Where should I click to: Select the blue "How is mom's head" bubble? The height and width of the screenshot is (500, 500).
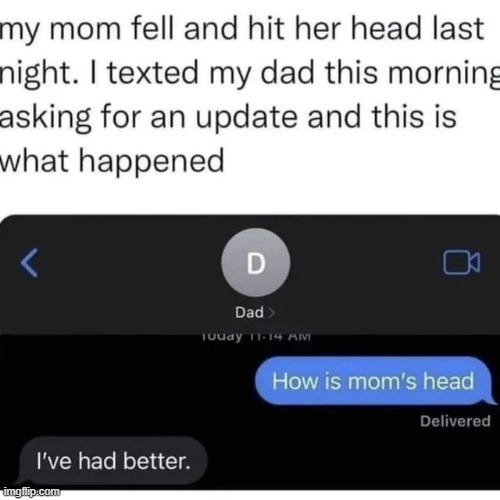pos(375,381)
